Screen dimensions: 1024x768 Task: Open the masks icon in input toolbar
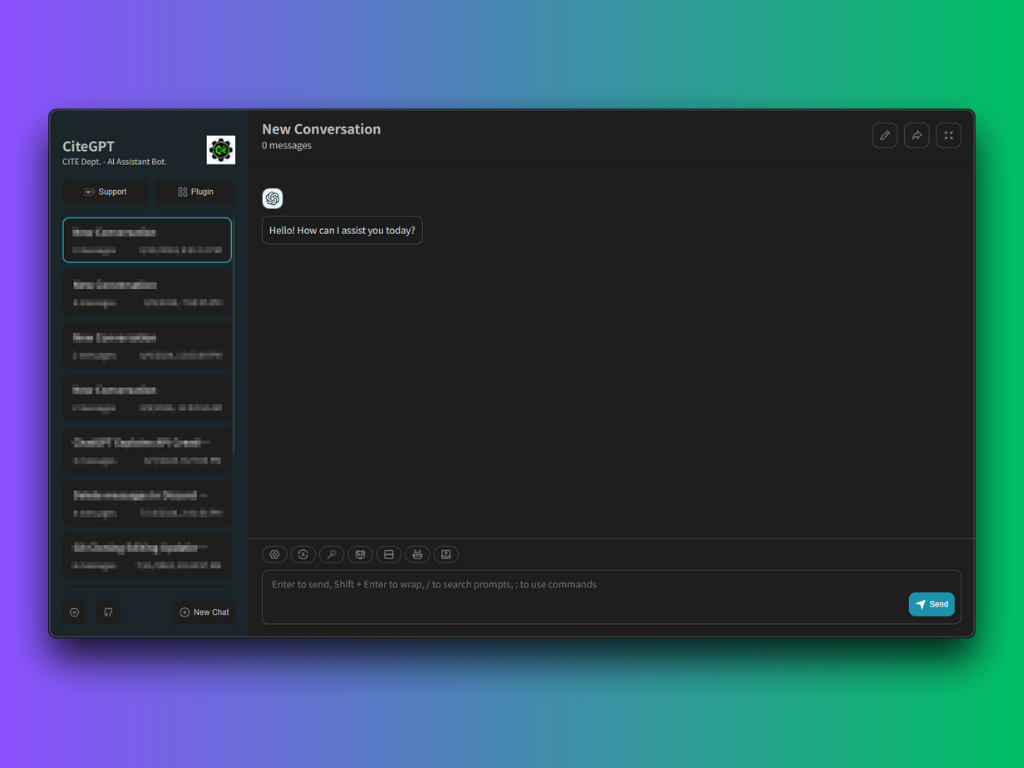tap(360, 554)
